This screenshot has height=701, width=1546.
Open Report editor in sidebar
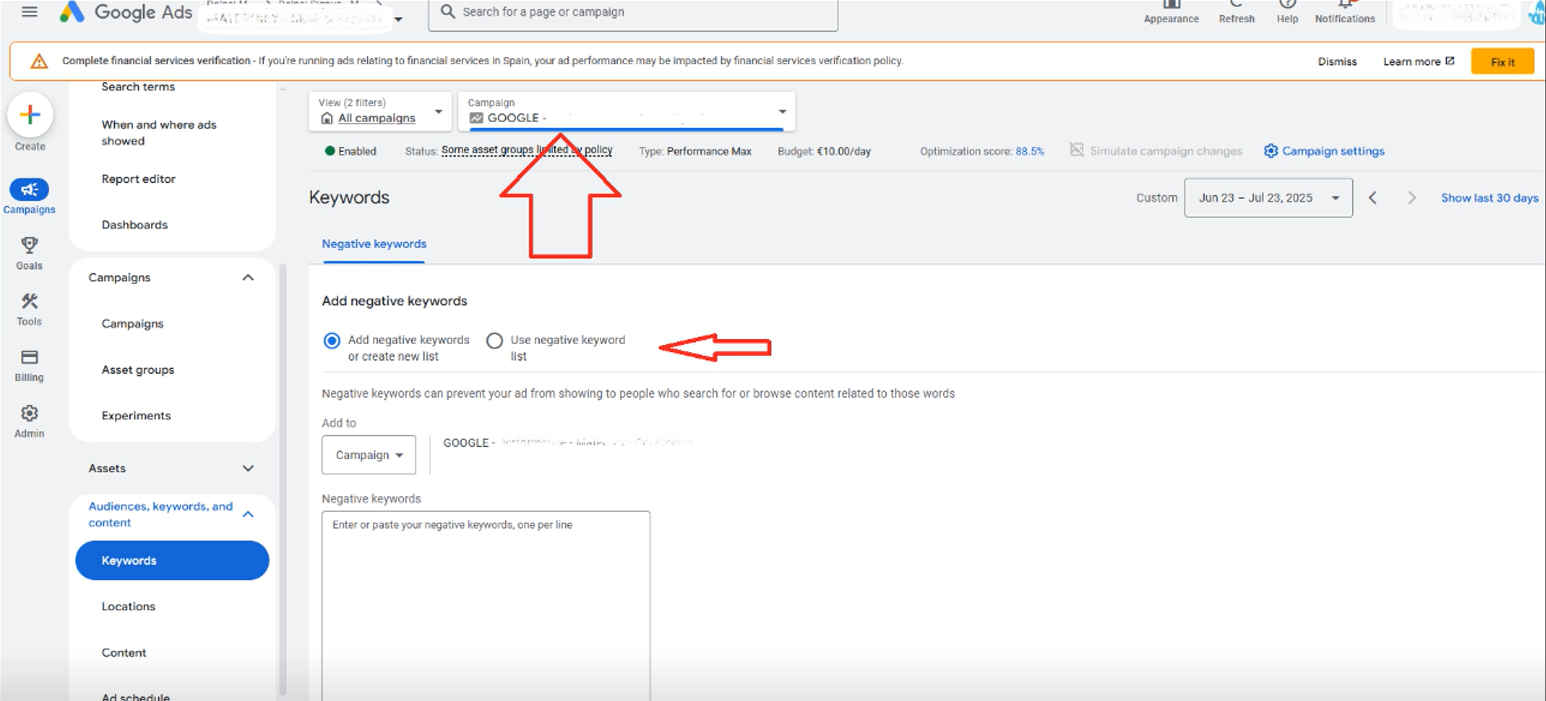[138, 179]
